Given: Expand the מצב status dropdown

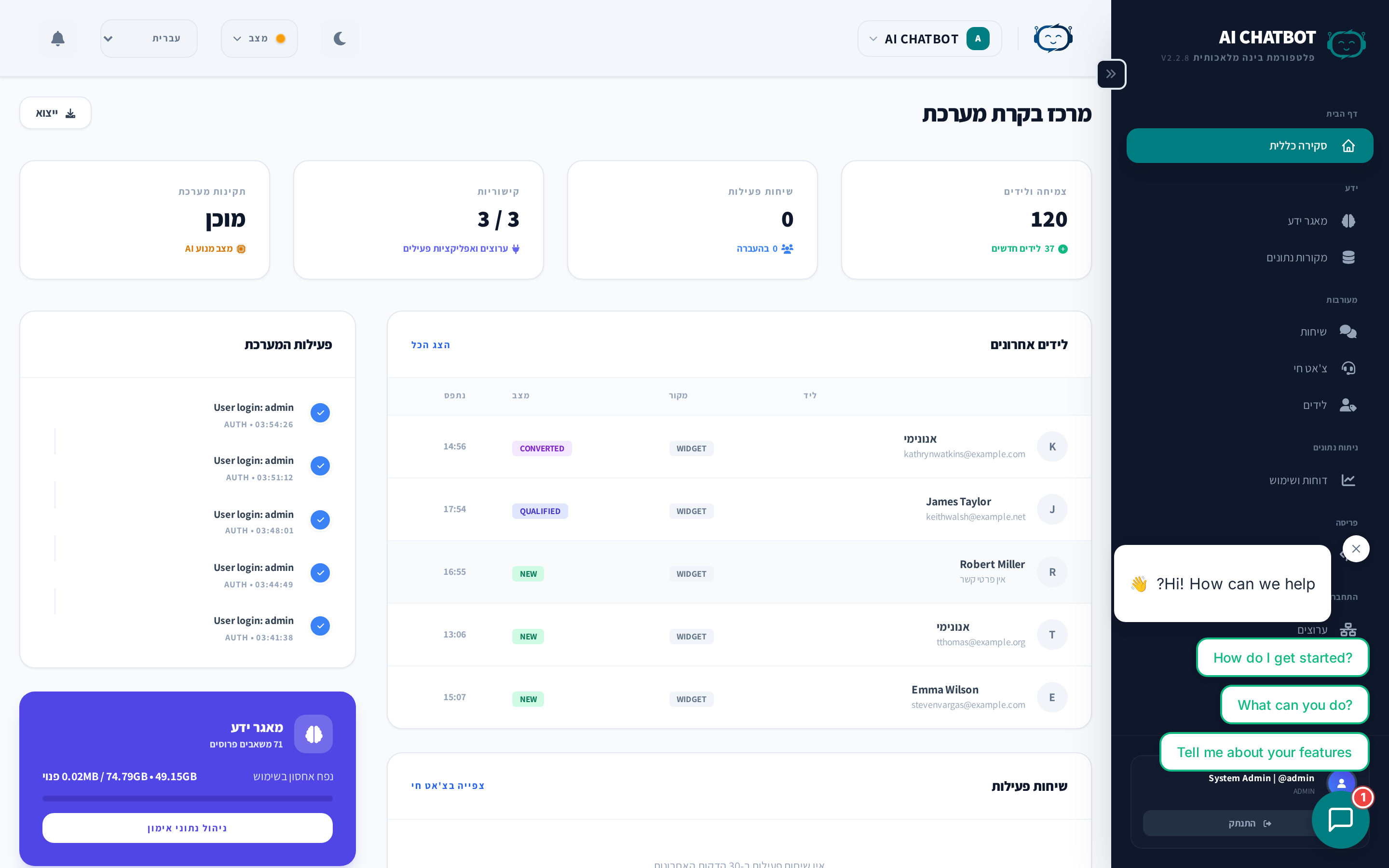Looking at the screenshot, I should (259, 39).
